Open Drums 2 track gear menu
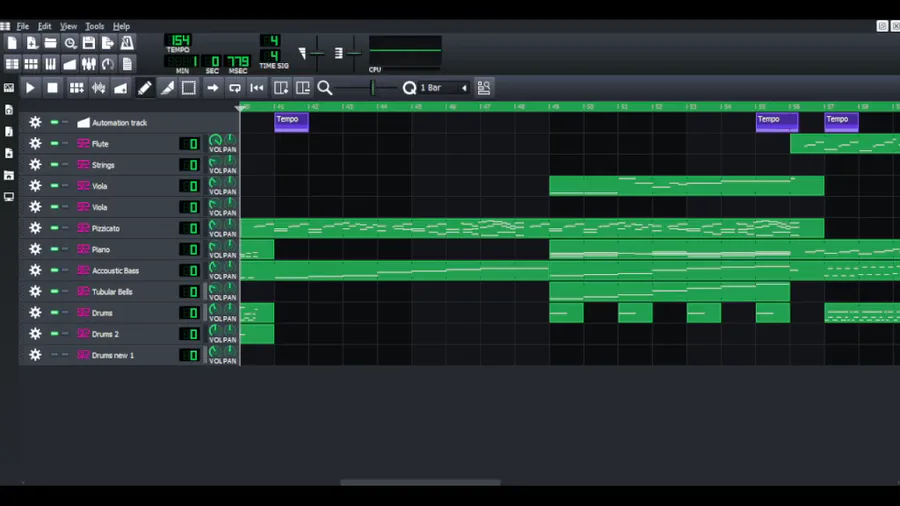900x506 pixels. (x=35, y=333)
